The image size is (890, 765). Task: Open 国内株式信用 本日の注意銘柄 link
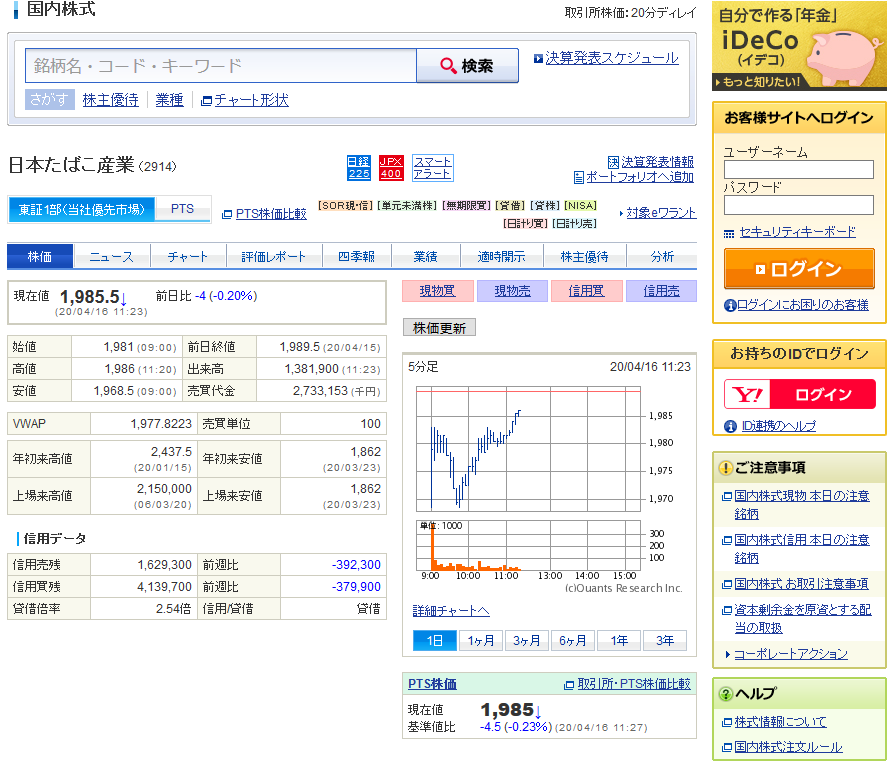[x=801, y=549]
